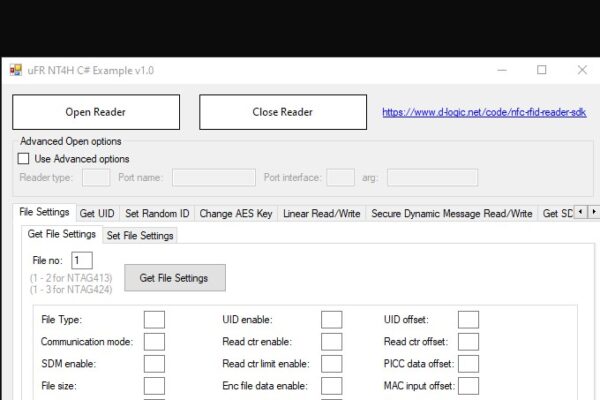Select the Secure Dynamic Message Read/Write tab
600x400 pixels.
tap(452, 214)
